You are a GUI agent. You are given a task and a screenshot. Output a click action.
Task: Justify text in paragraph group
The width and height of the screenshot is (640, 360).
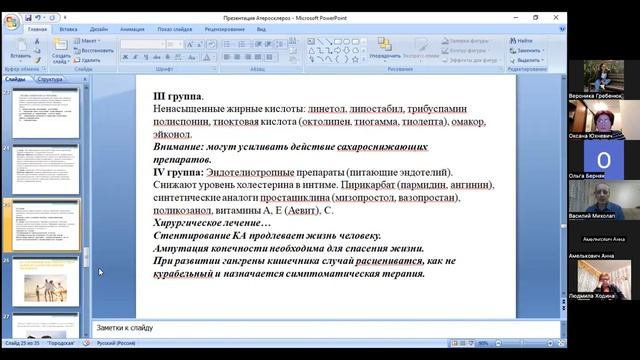258,57
